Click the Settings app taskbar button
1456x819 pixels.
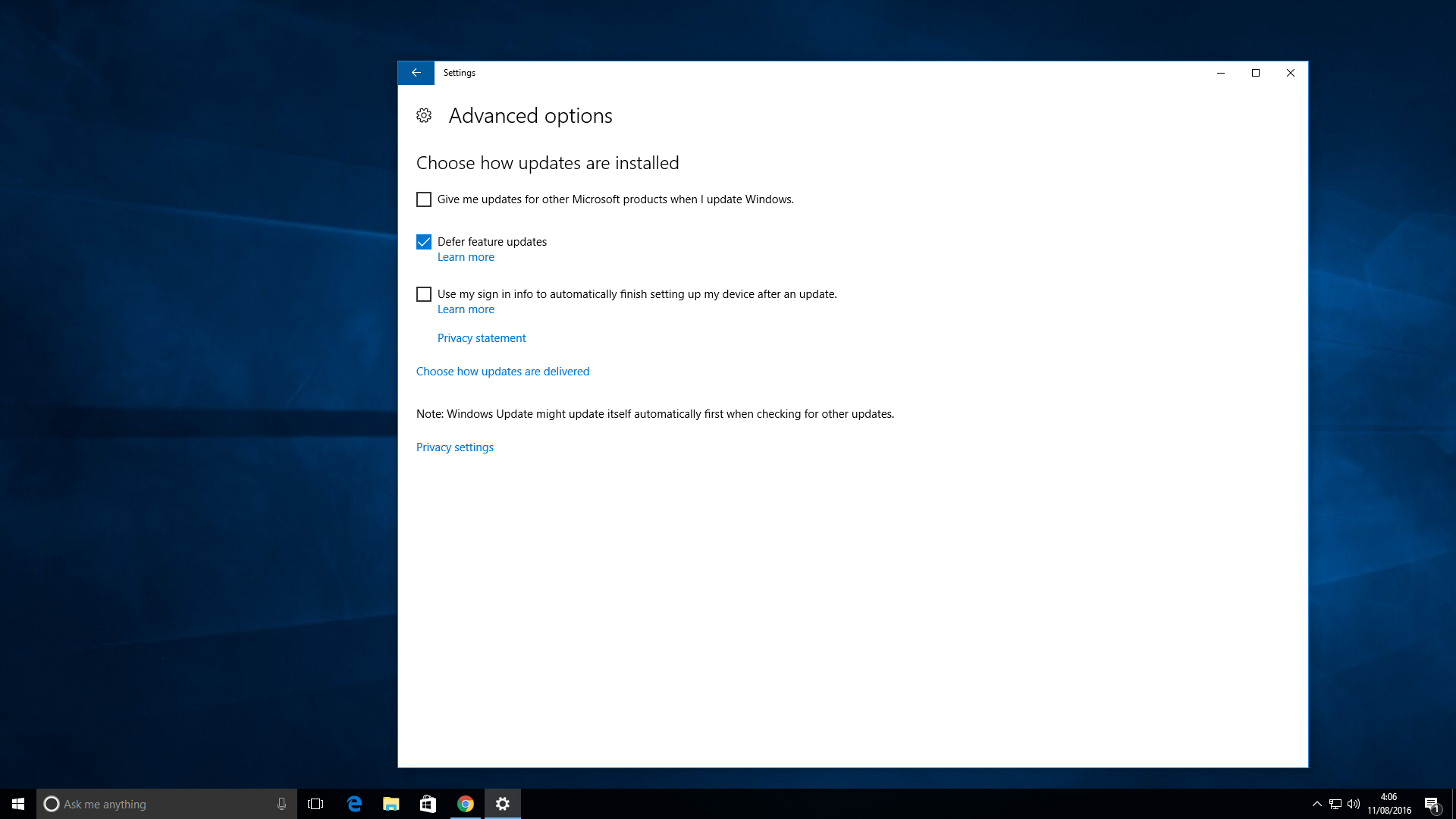click(x=503, y=804)
